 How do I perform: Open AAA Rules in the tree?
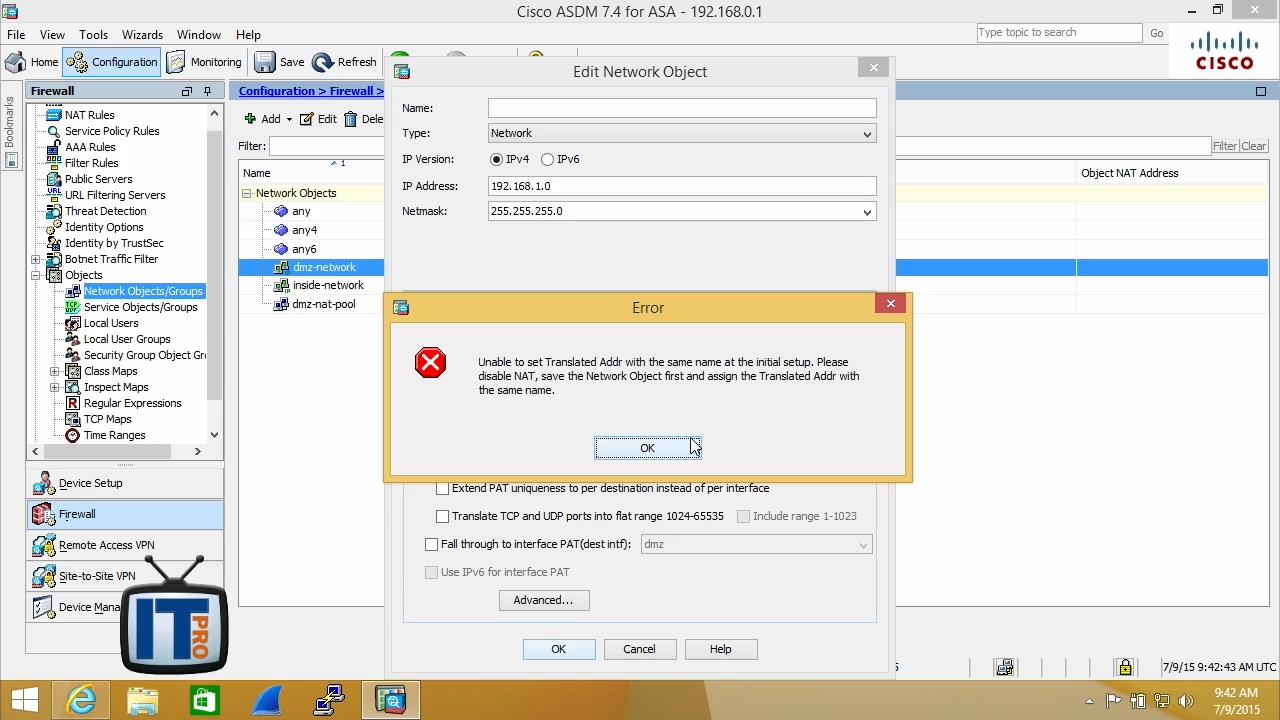(90, 147)
